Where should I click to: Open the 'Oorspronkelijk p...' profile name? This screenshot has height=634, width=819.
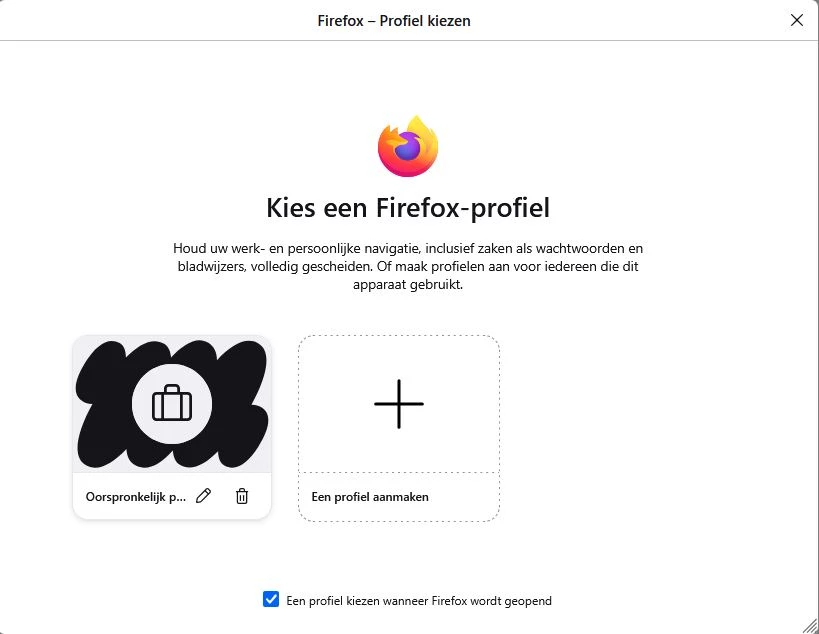point(136,497)
